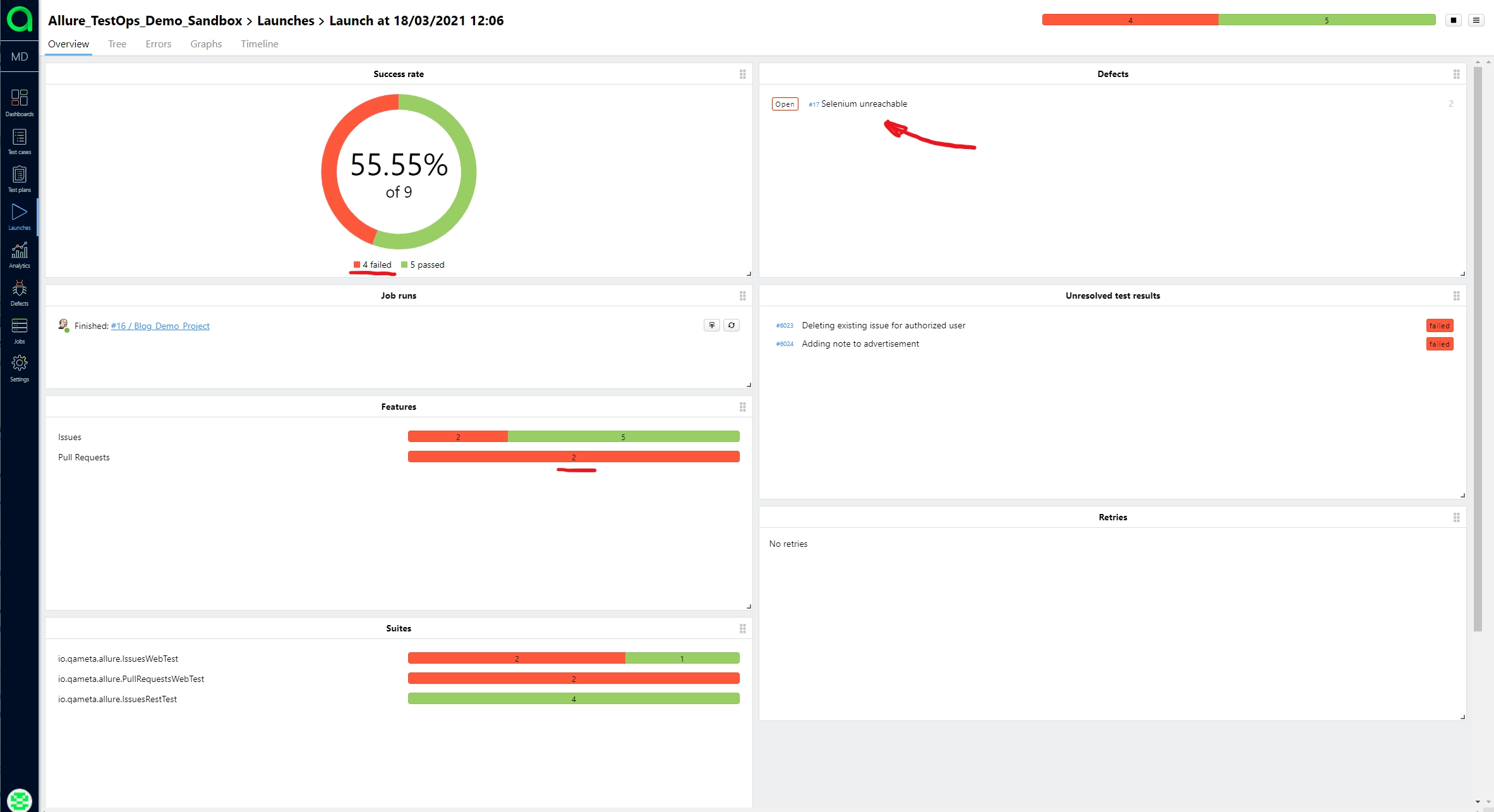Screen dimensions: 1494x812
Task: Open the hamburger menu at top right
Action: point(1476,20)
